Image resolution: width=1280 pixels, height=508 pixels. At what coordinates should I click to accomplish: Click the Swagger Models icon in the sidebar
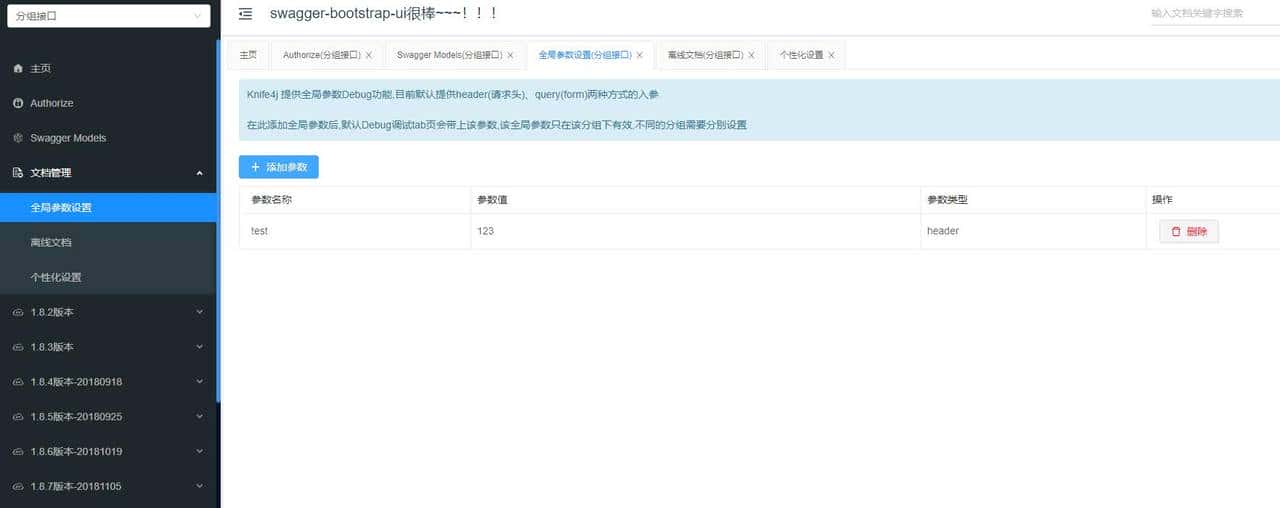[18, 138]
